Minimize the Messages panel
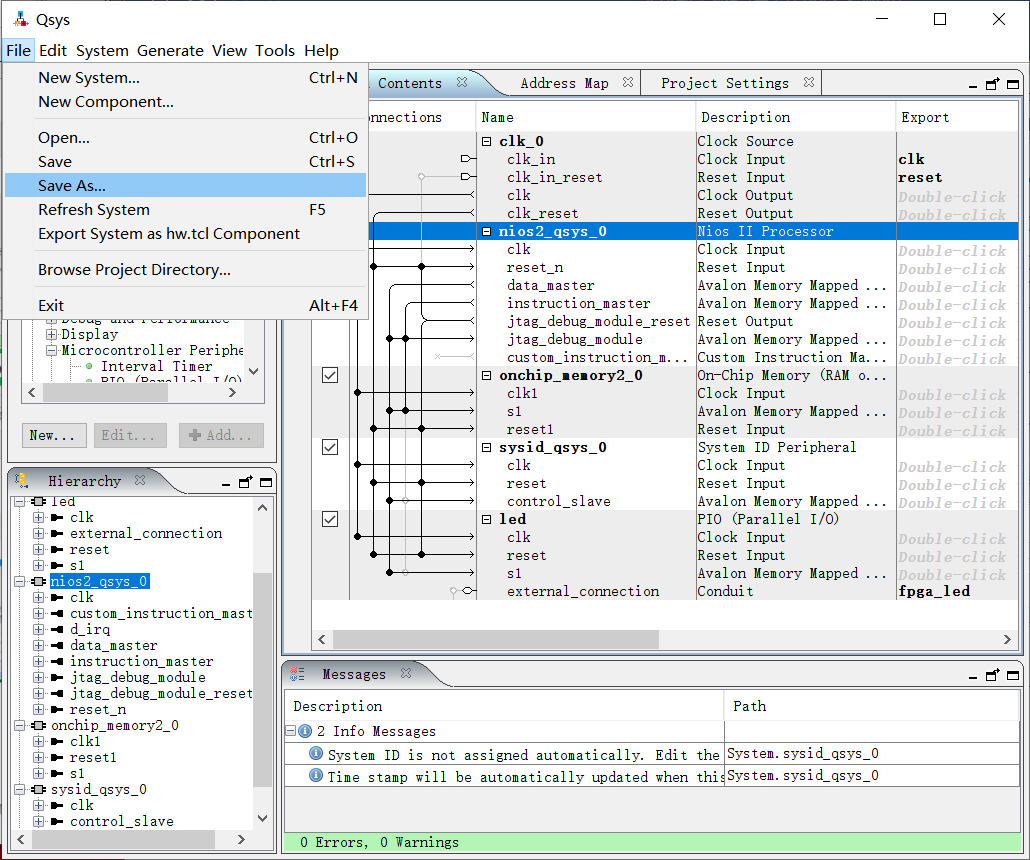 tap(972, 676)
